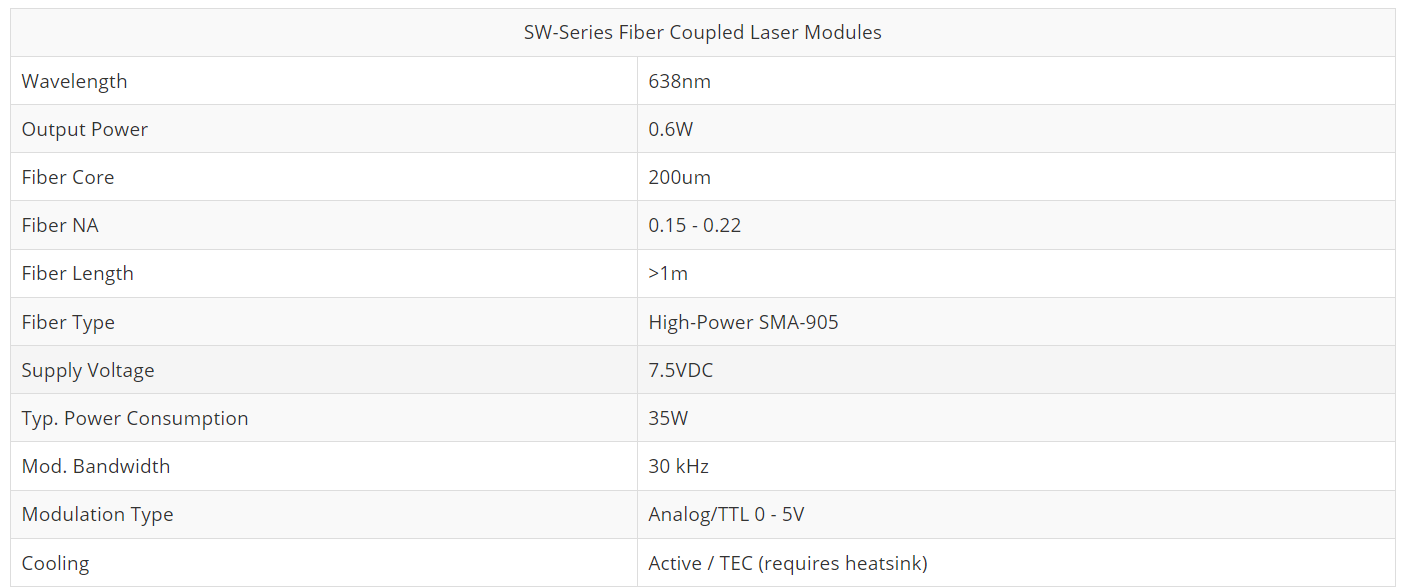Click the Fiber NA label

coord(60,225)
